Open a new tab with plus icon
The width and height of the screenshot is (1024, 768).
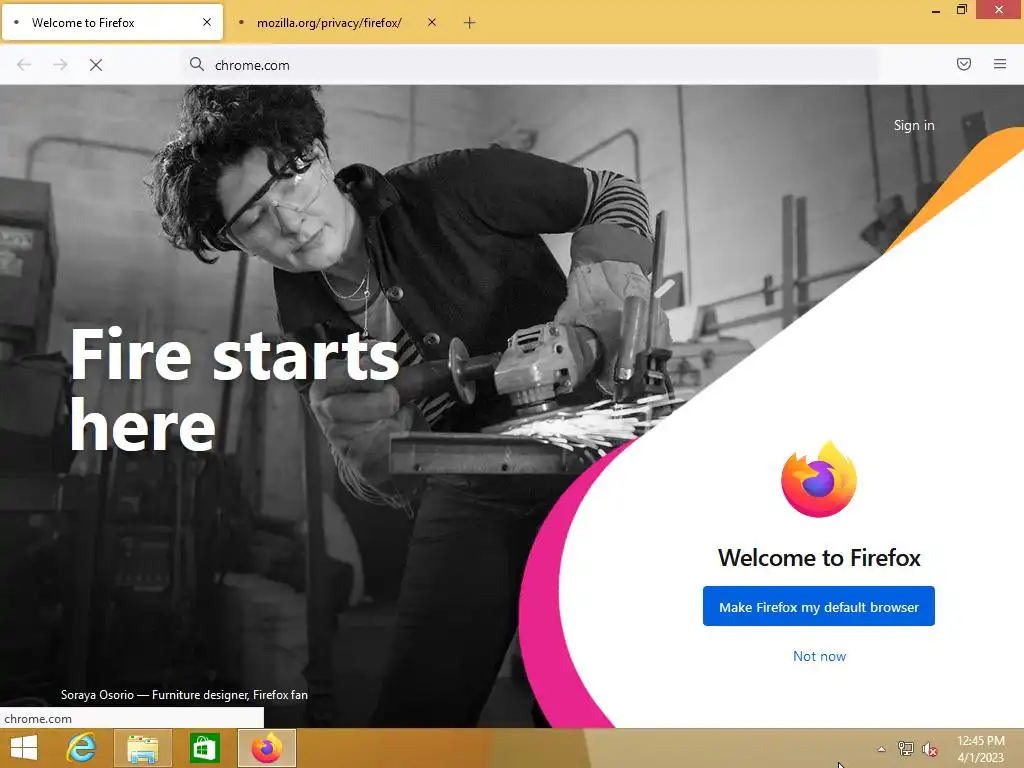tap(470, 23)
